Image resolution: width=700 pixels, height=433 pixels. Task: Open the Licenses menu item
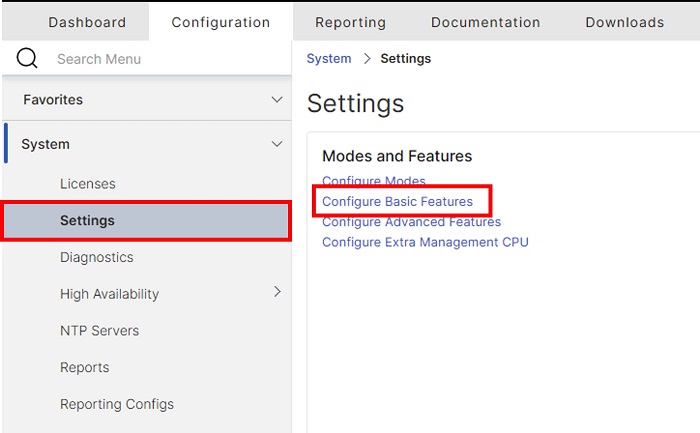coord(88,183)
